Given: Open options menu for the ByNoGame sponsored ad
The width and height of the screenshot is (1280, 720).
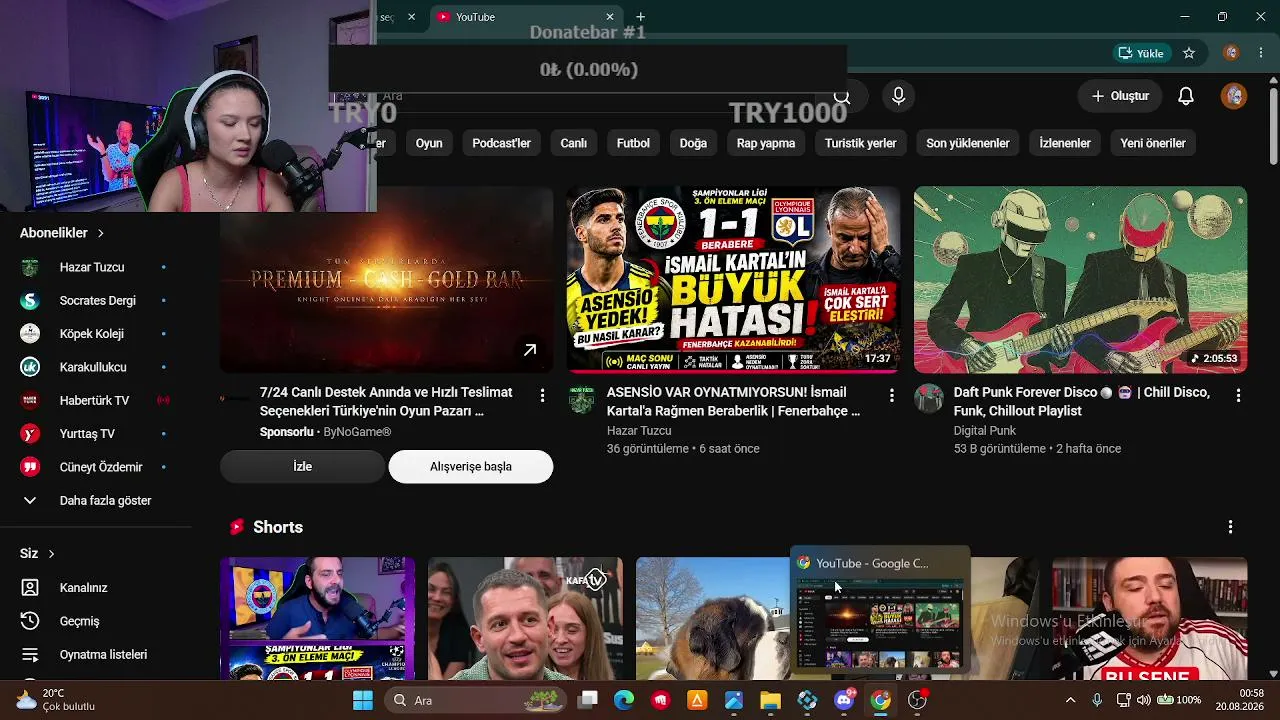Looking at the screenshot, I should 543,396.
